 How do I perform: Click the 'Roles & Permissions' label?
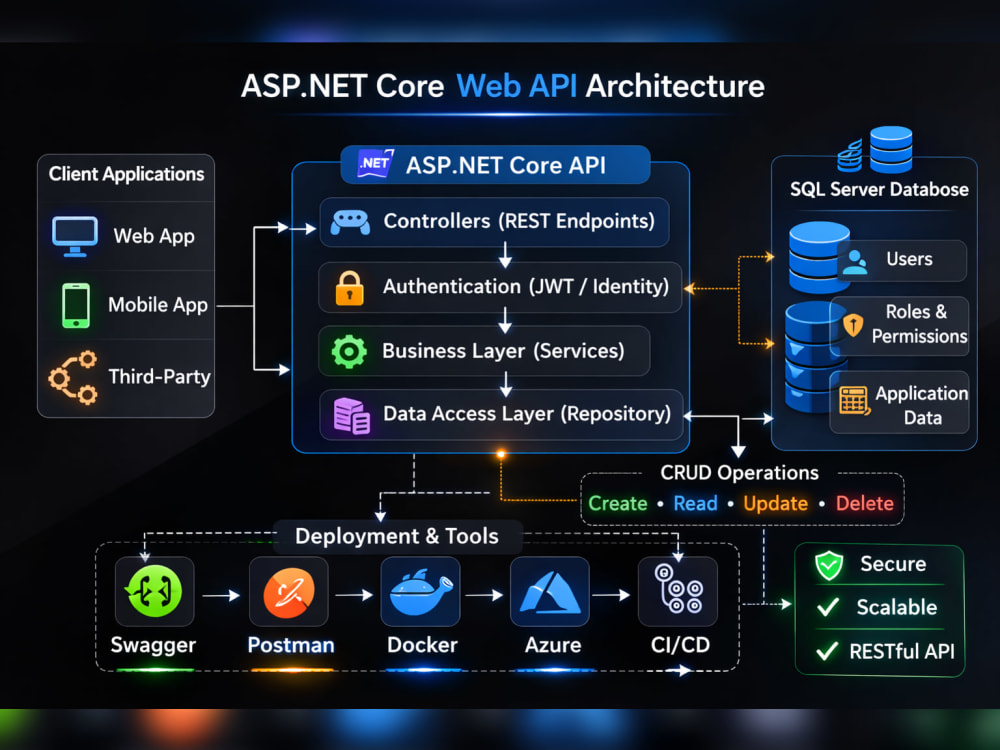click(x=918, y=324)
